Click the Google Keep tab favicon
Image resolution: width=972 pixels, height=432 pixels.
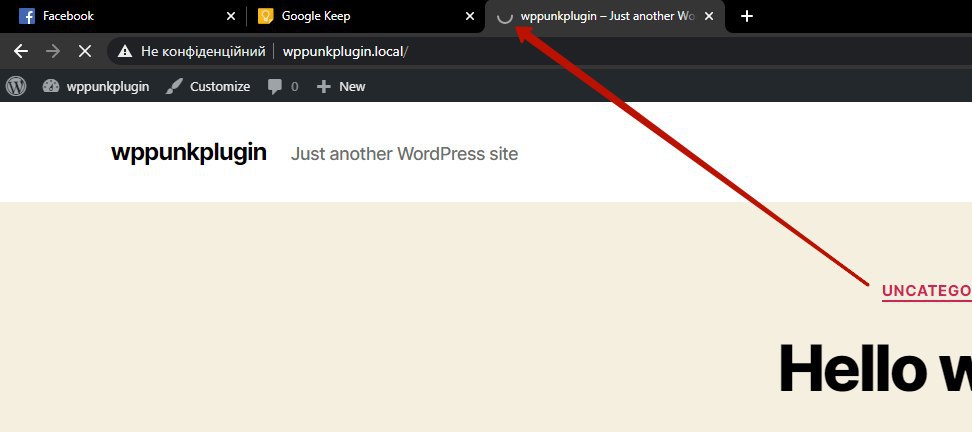pos(265,16)
